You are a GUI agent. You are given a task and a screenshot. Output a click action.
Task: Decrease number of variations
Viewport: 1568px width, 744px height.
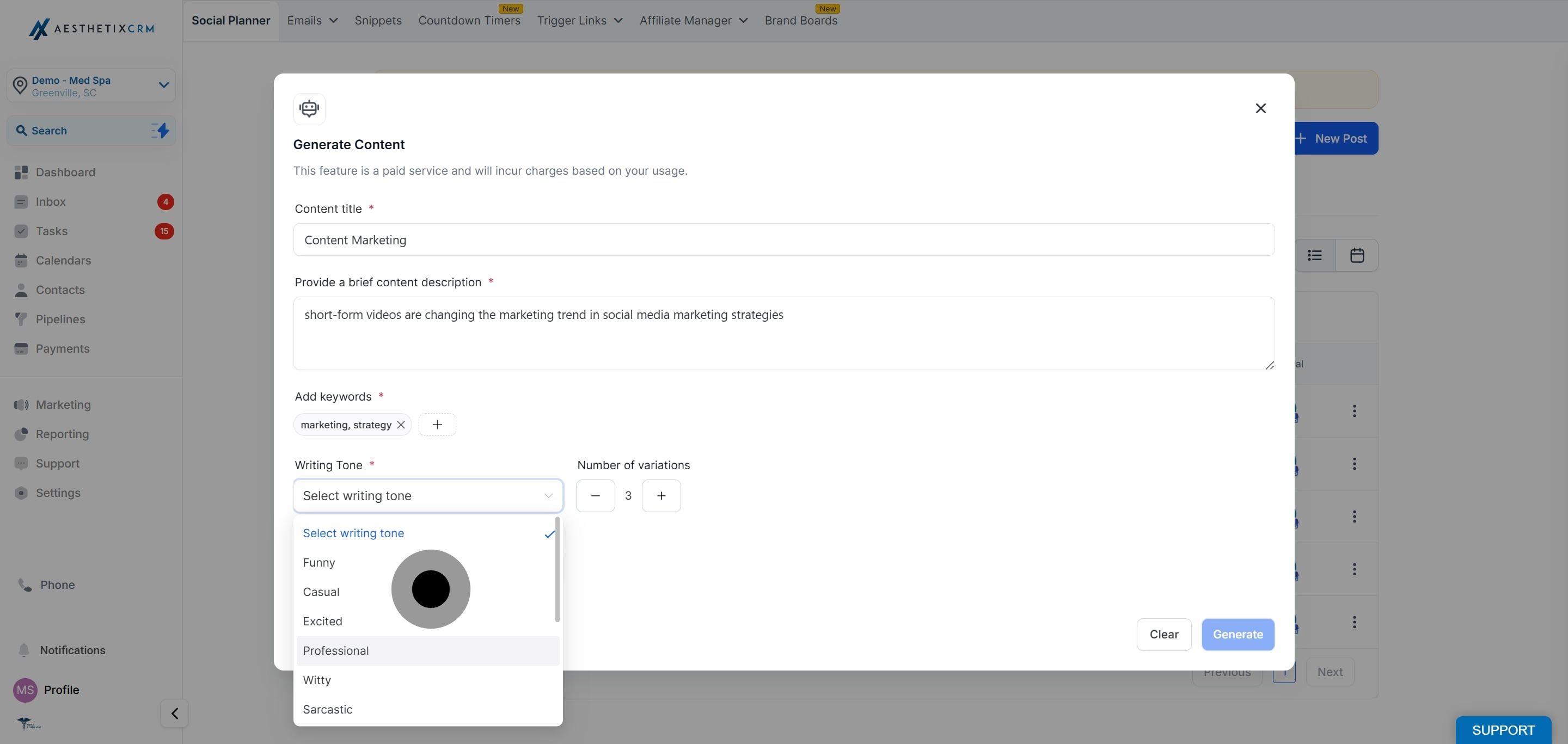595,496
